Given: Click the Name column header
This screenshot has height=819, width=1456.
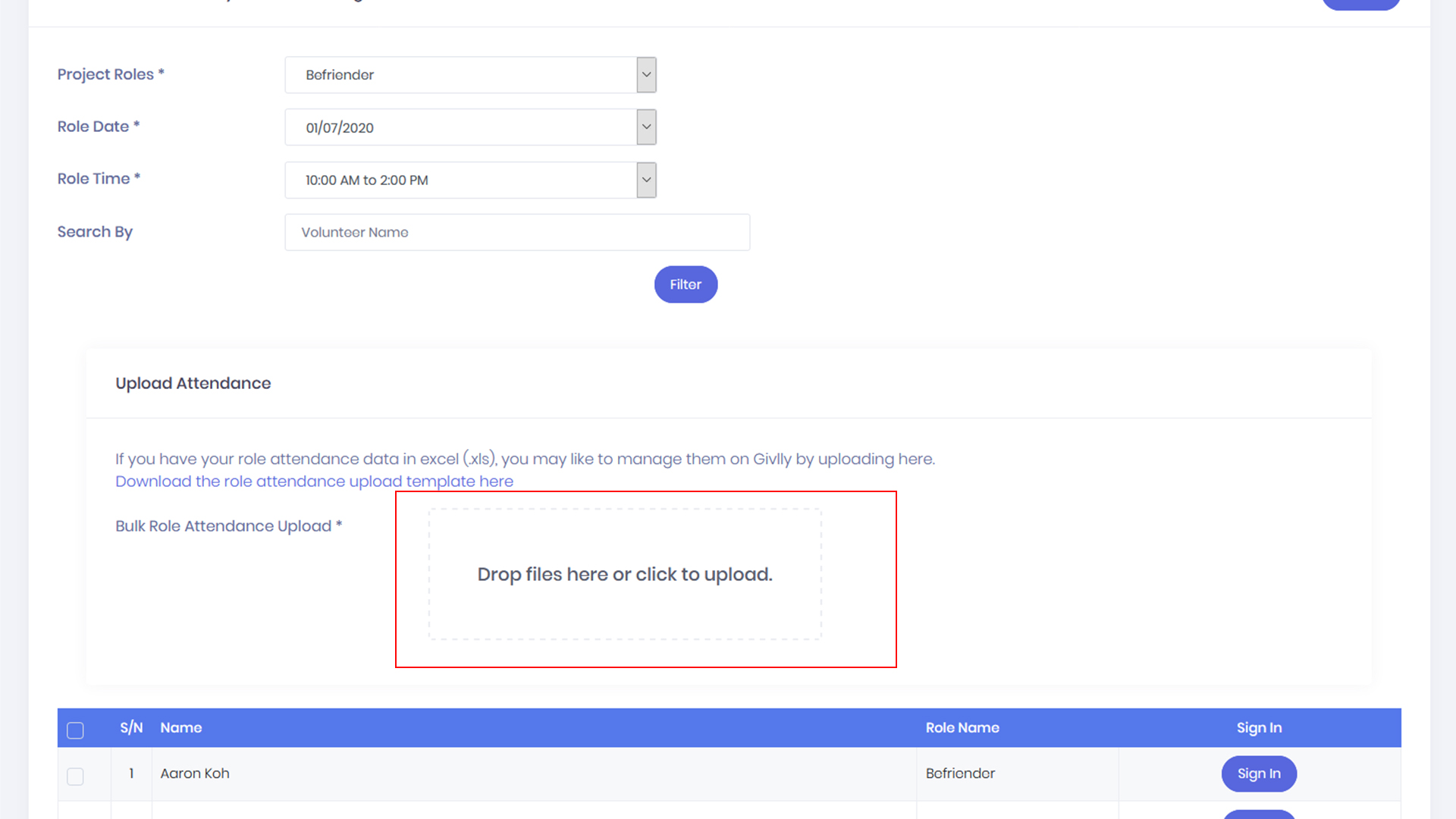Looking at the screenshot, I should (180, 728).
